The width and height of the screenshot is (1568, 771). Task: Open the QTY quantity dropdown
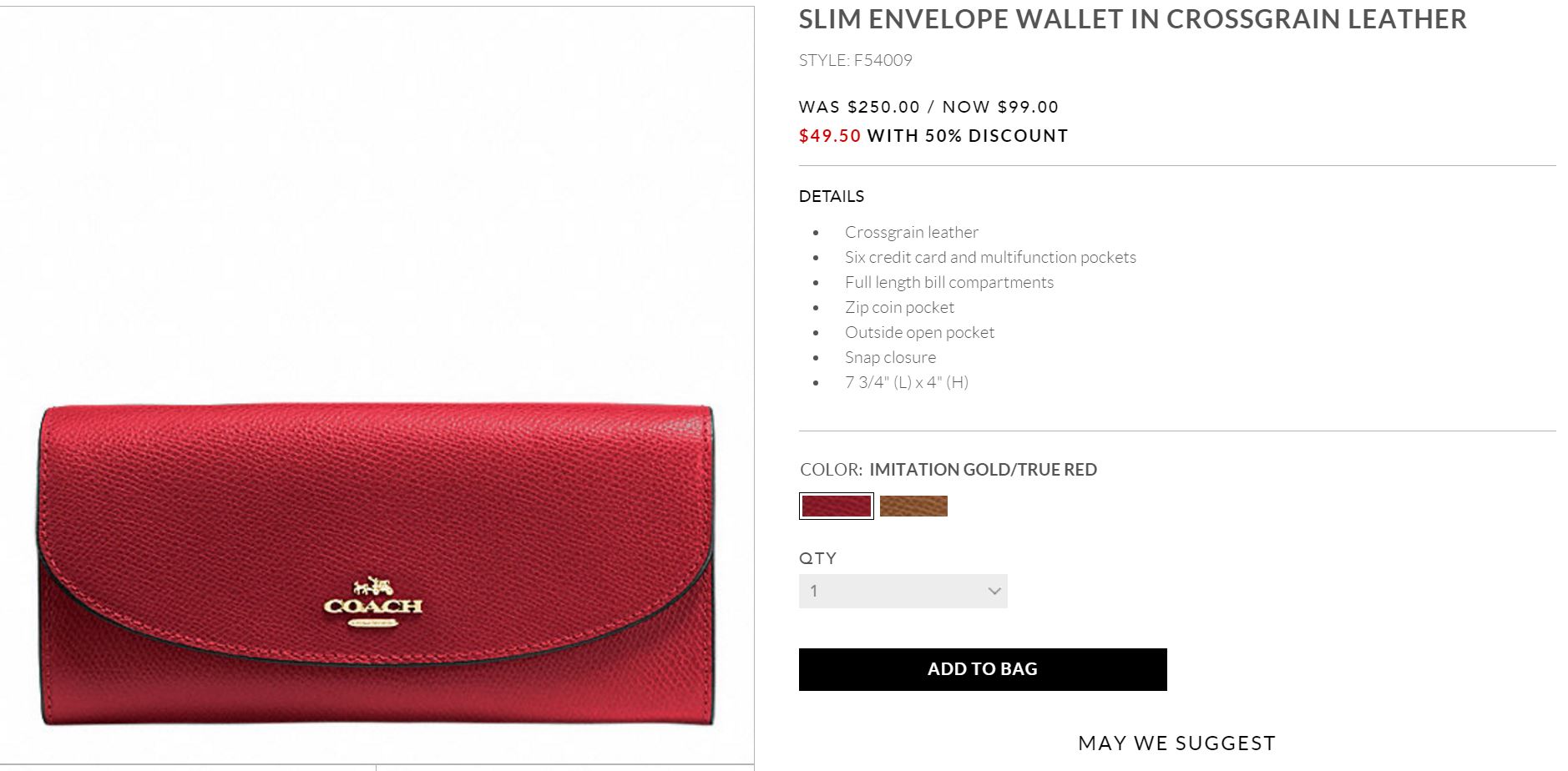coord(903,591)
